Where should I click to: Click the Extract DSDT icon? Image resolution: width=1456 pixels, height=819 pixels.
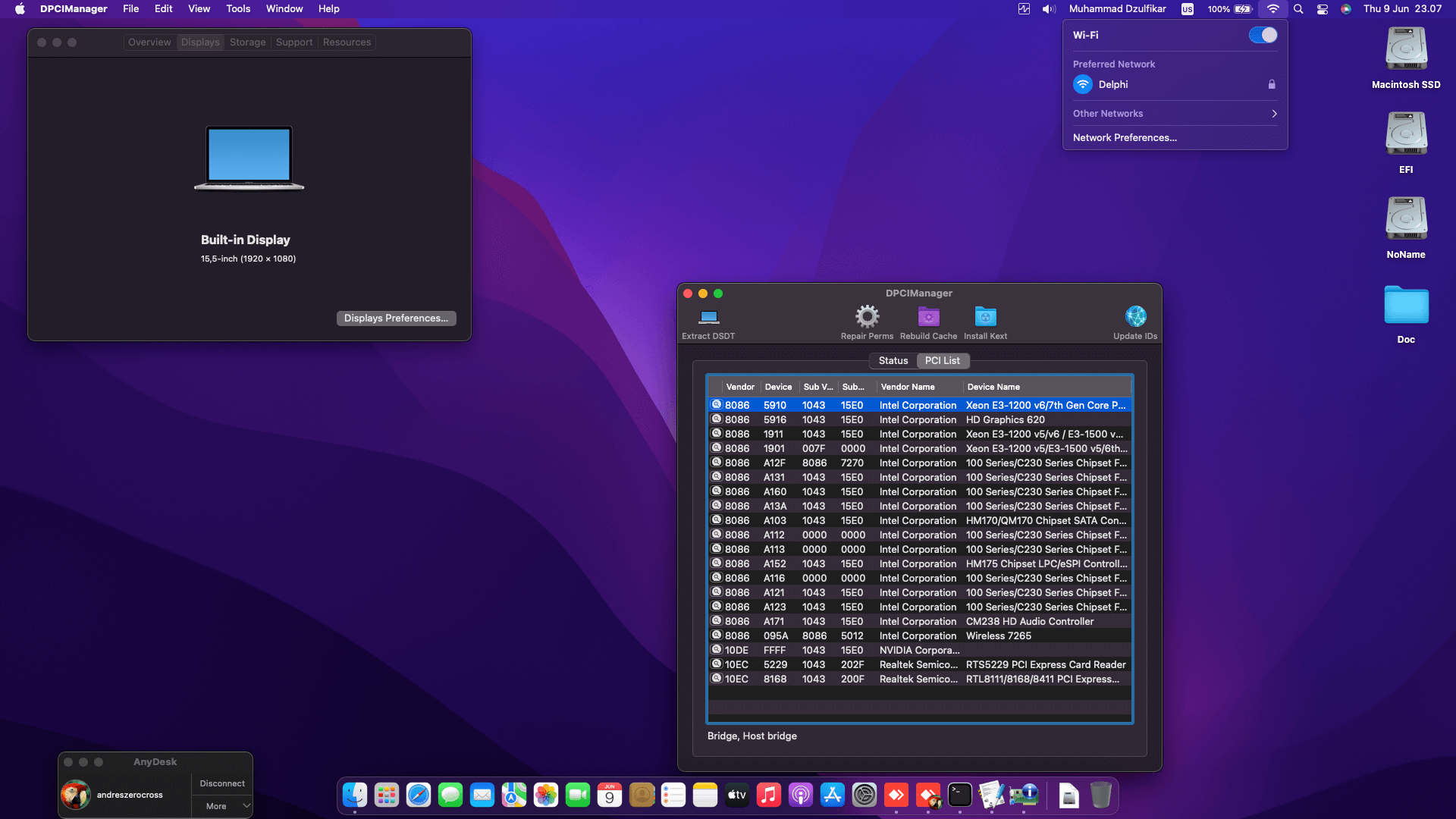[708, 318]
